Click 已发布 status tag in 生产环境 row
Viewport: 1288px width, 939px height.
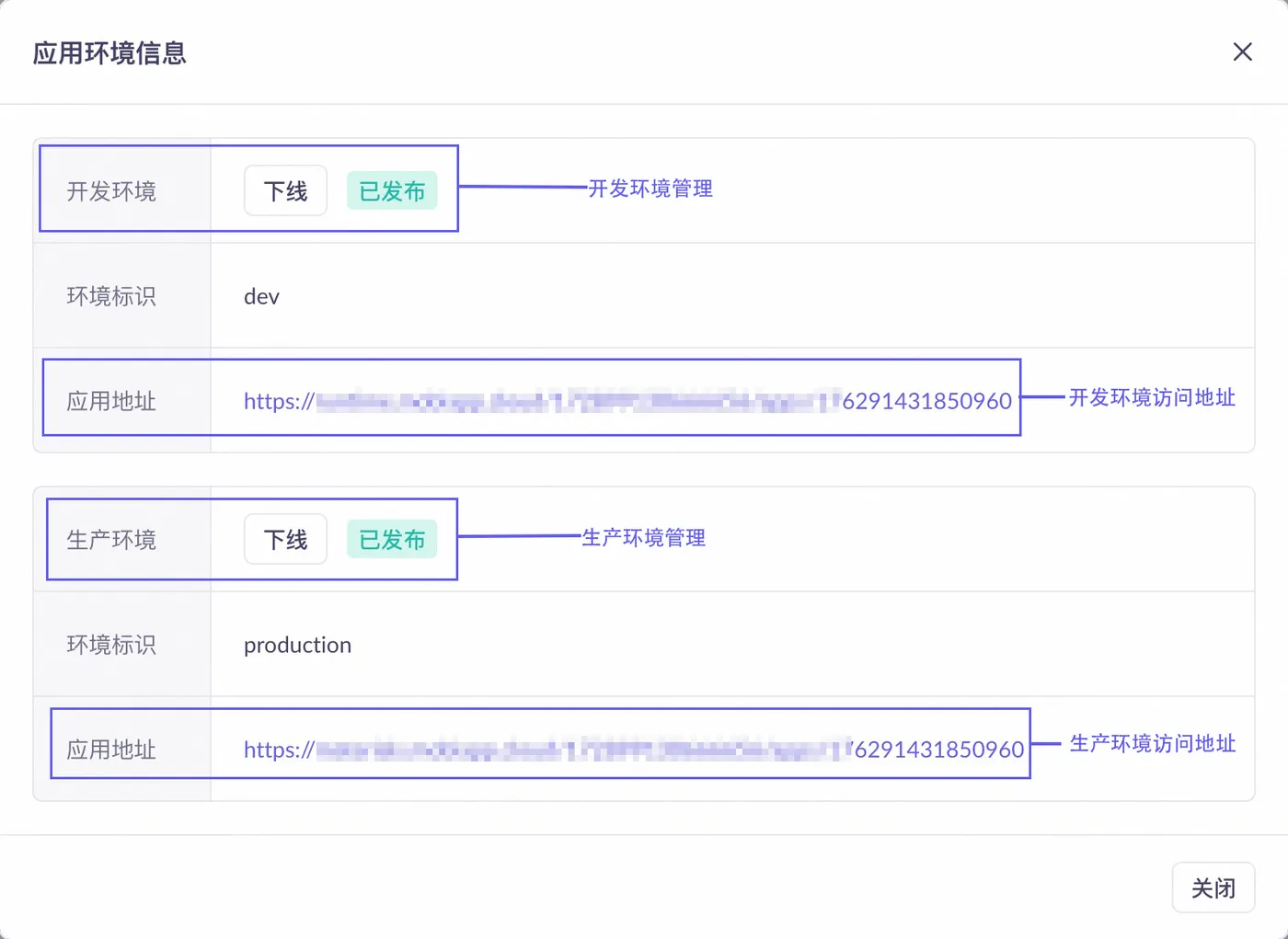392,540
